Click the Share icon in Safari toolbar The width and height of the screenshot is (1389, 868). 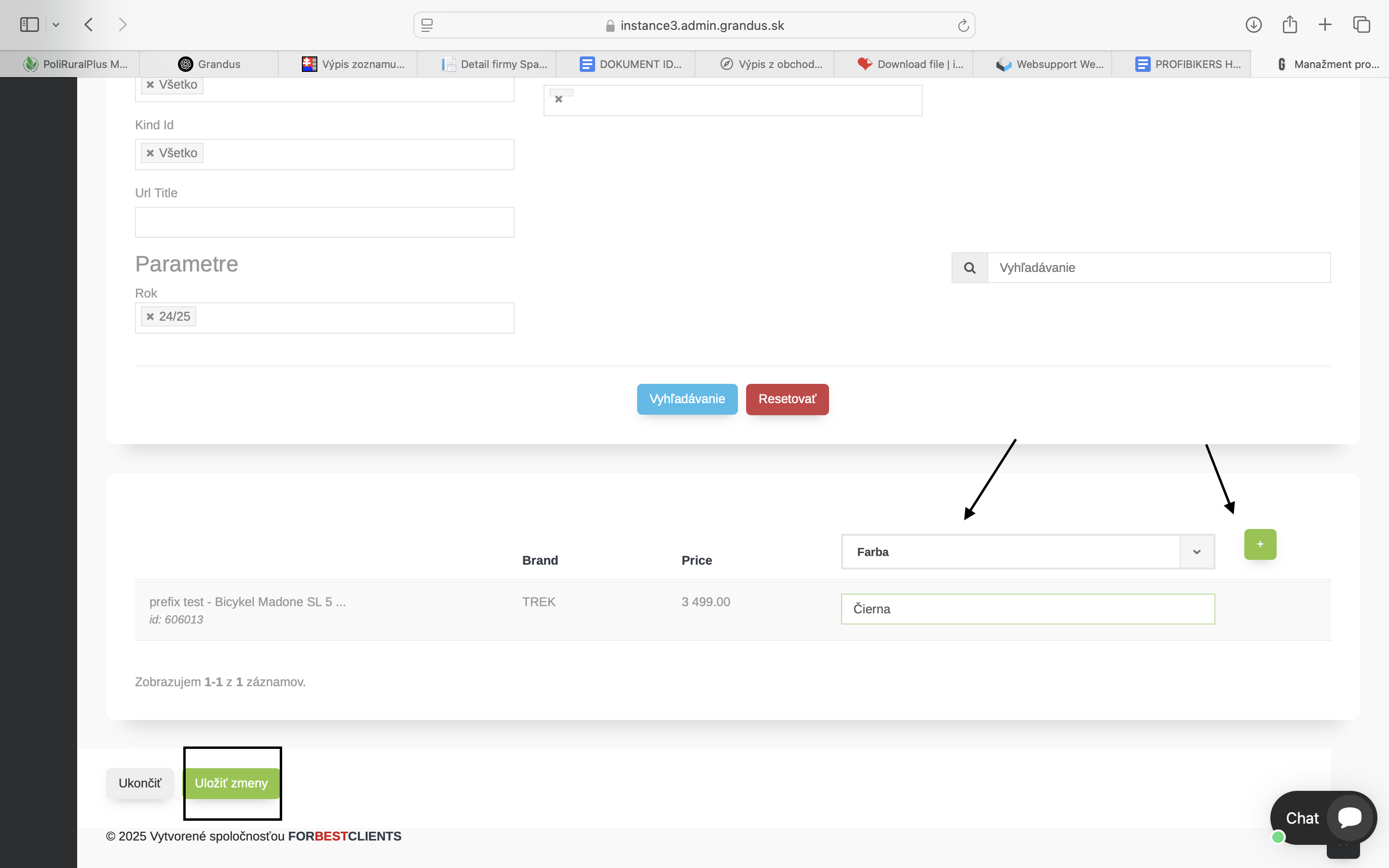click(1290, 25)
